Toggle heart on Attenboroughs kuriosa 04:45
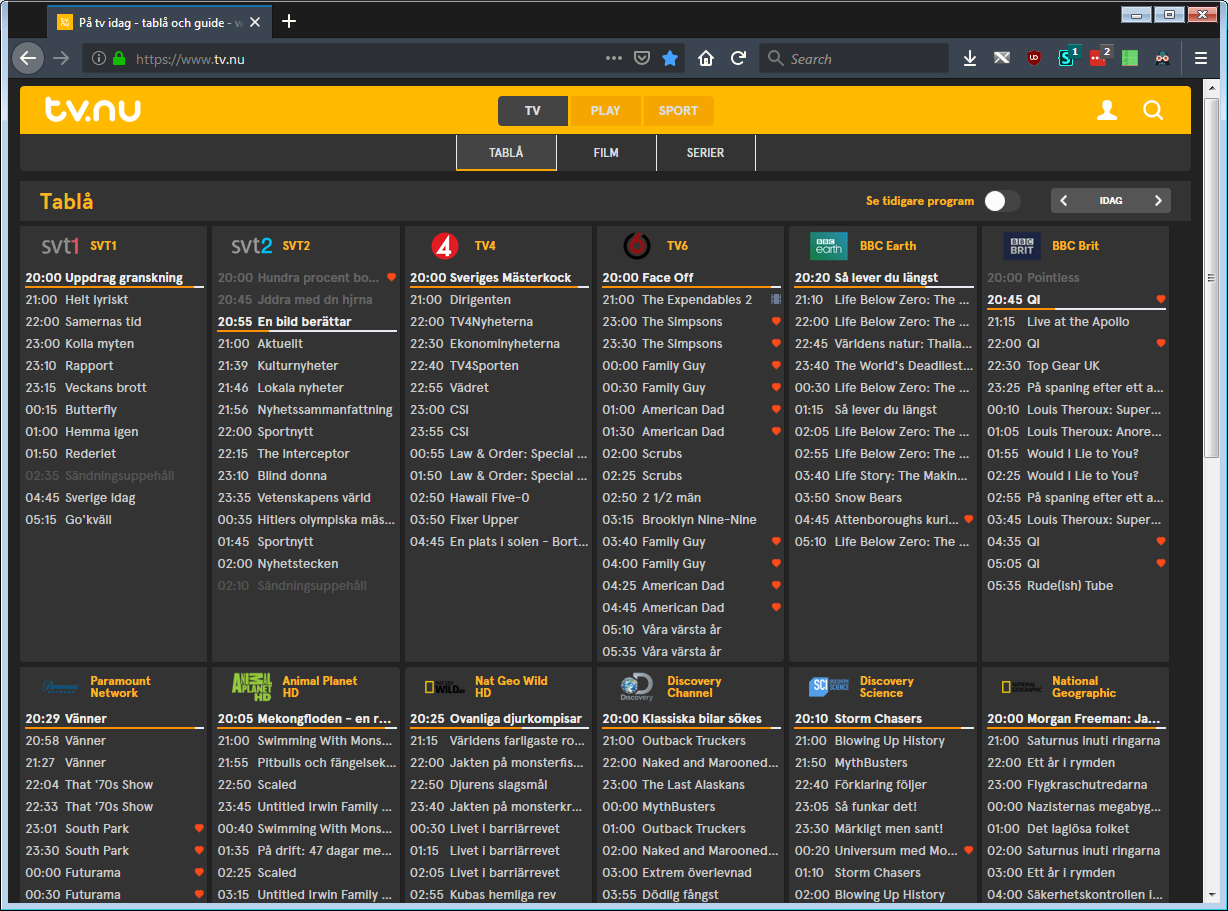Screen dimensions: 1228x911 [x=968, y=520]
